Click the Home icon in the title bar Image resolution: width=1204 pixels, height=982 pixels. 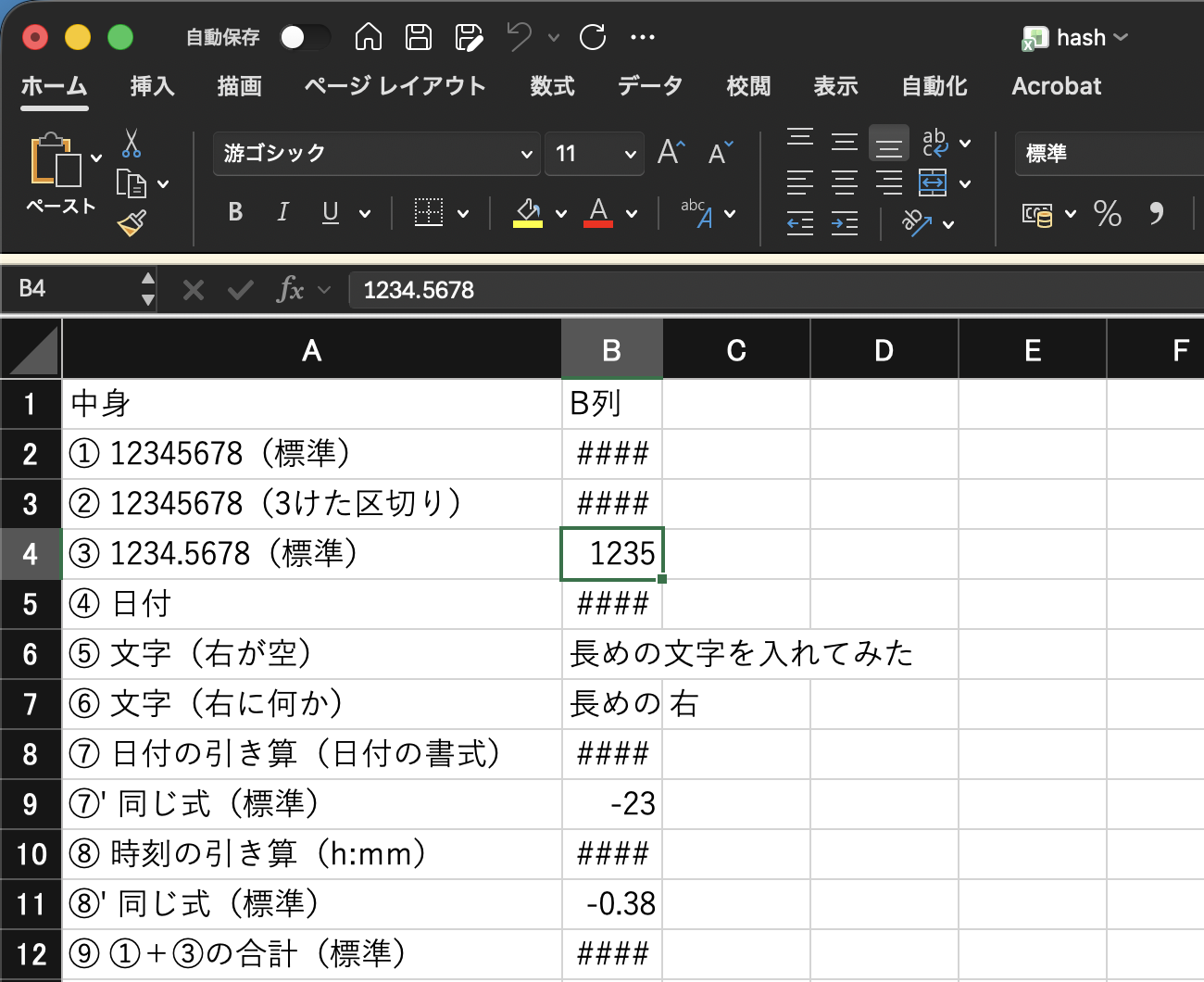click(x=369, y=37)
